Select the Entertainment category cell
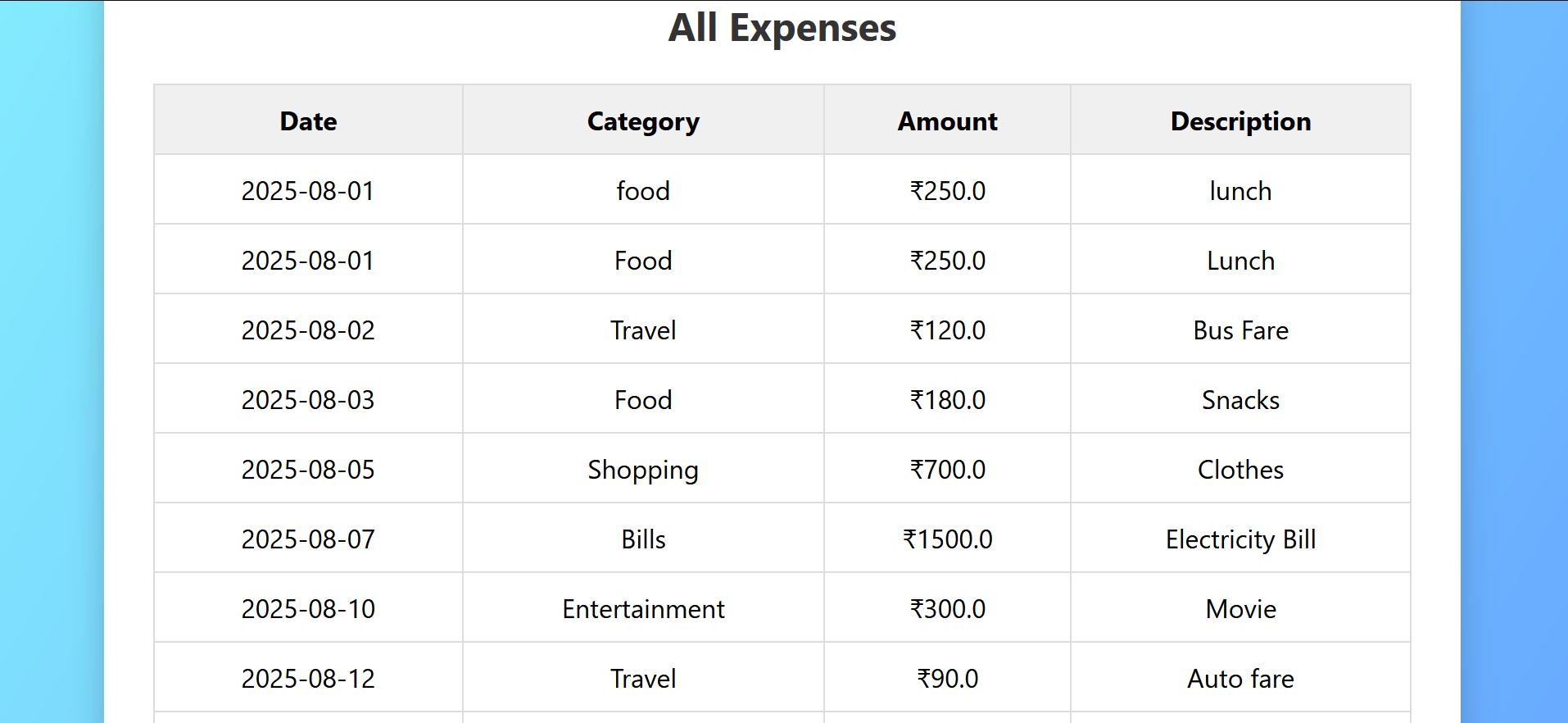 point(643,608)
